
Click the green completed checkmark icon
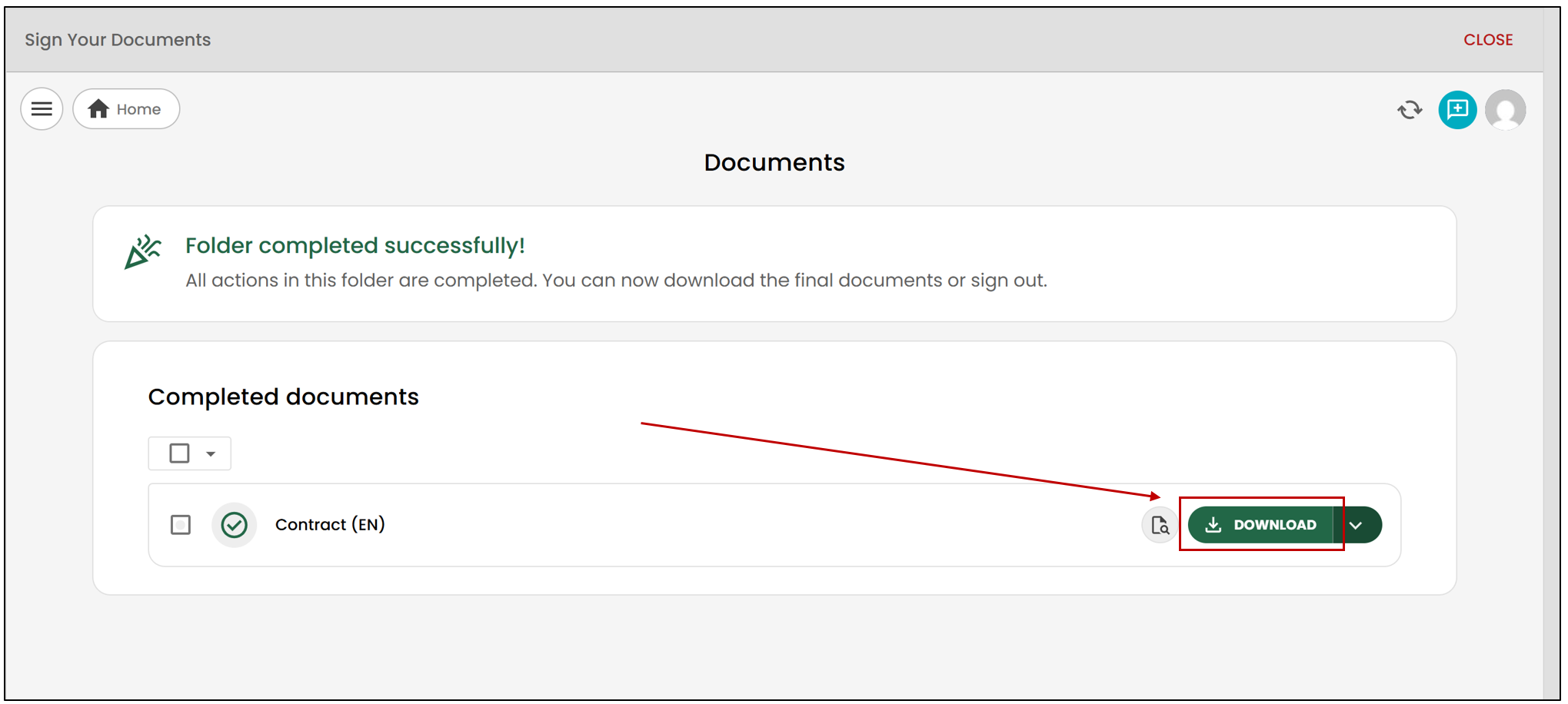click(x=234, y=525)
